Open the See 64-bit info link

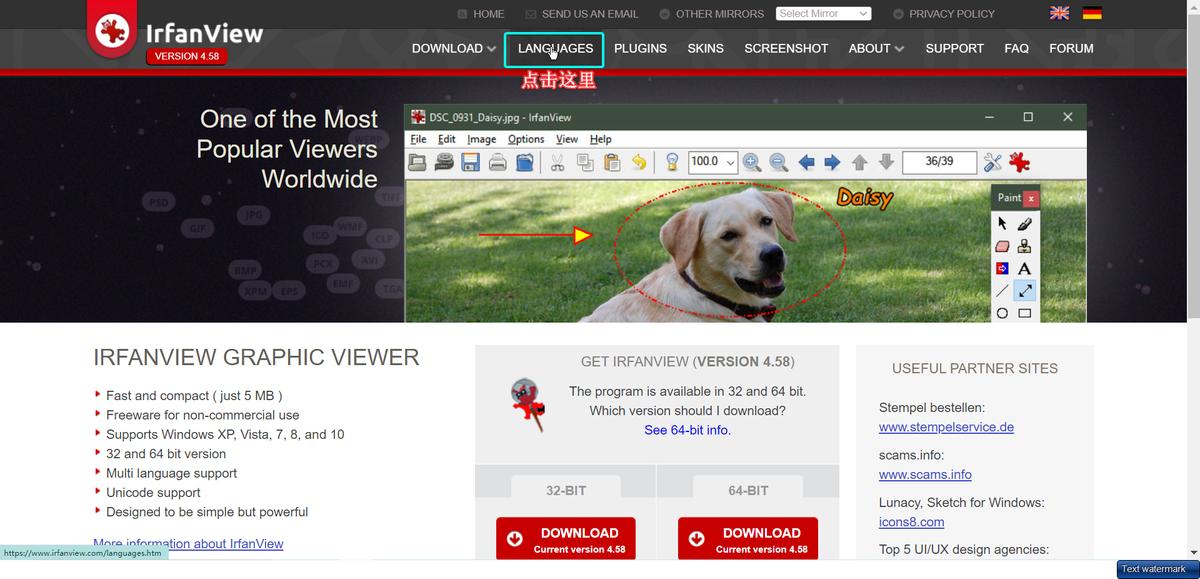coord(687,430)
